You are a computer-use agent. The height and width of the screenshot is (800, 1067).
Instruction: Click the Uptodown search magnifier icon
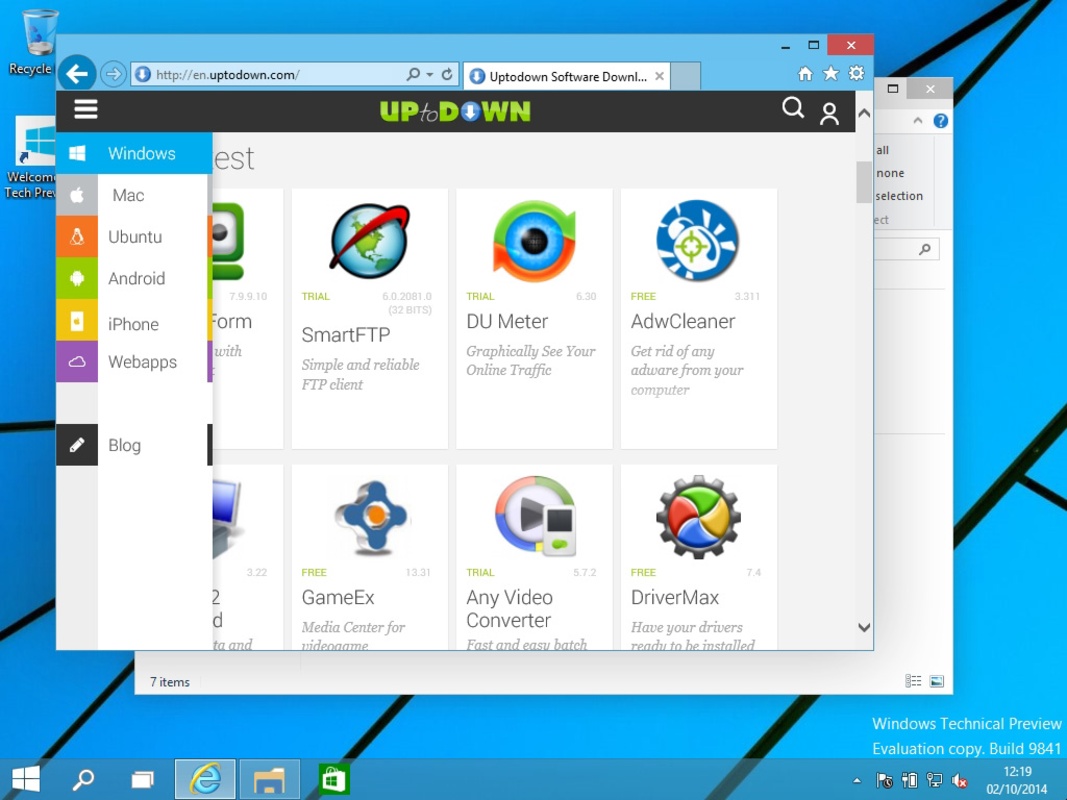click(x=792, y=110)
